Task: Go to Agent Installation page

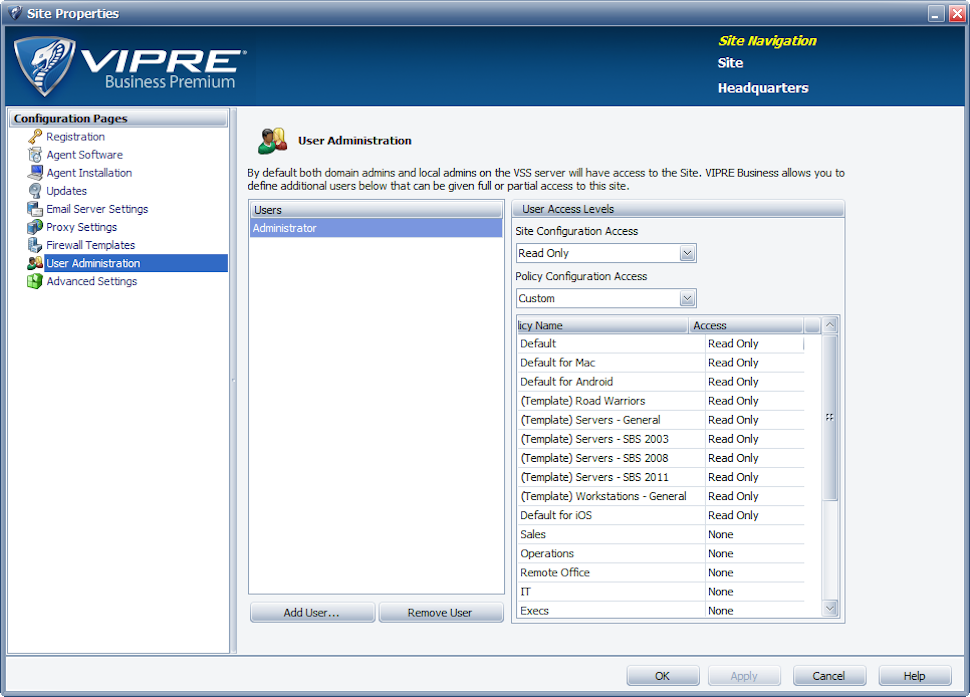Action: 89,173
